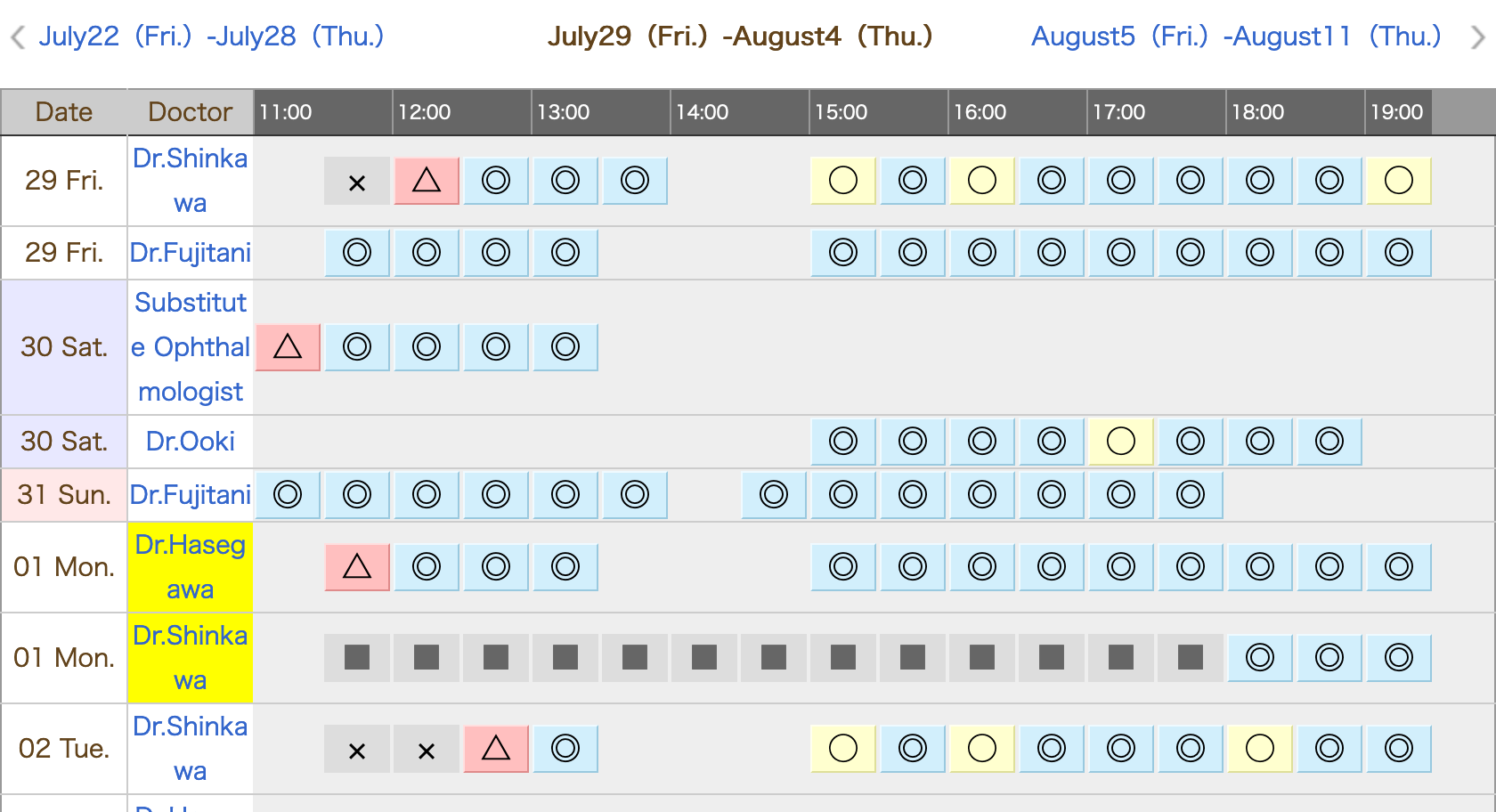Select Dr.Ooki's yellow circle slot at 17:00

1120,442
